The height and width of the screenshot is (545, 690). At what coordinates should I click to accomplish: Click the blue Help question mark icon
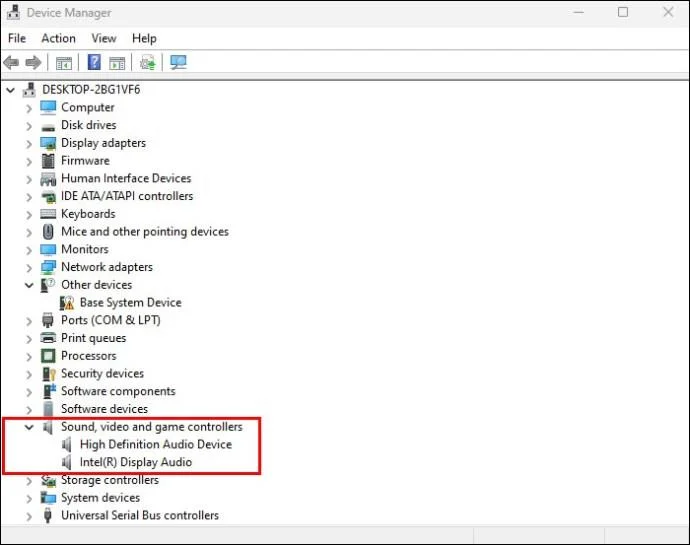[94, 63]
